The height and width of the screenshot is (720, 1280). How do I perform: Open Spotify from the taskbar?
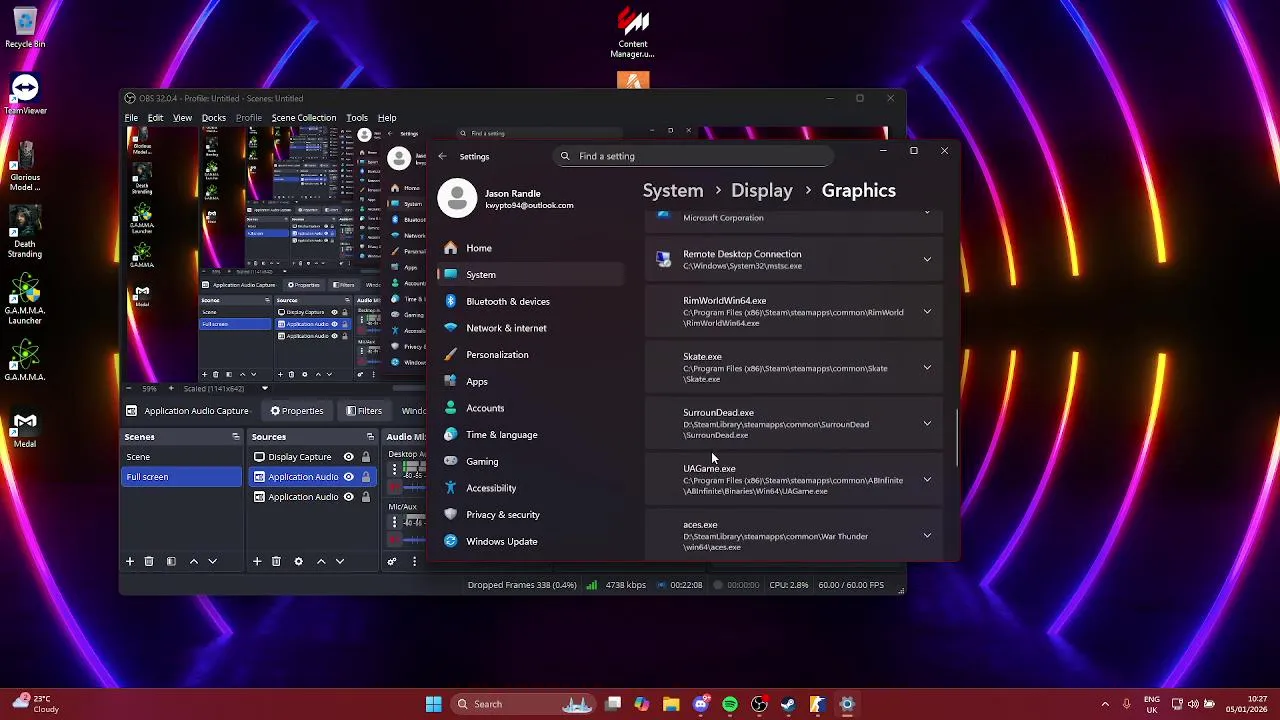[x=730, y=704]
